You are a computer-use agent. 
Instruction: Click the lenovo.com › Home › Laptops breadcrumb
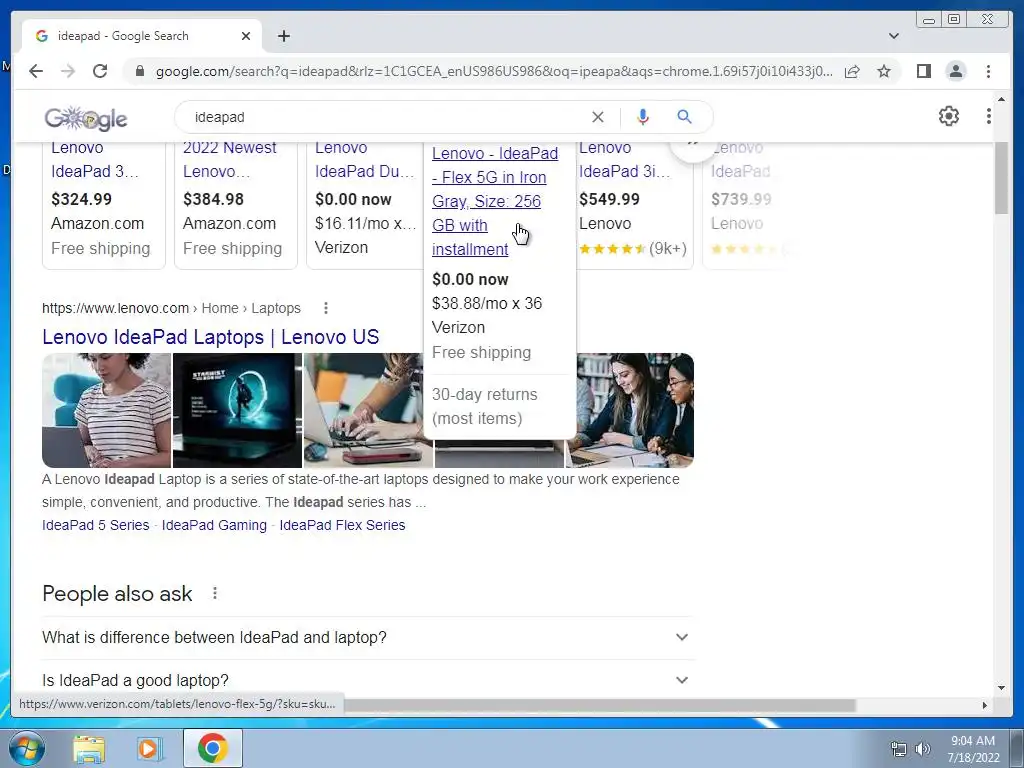[x=171, y=308]
